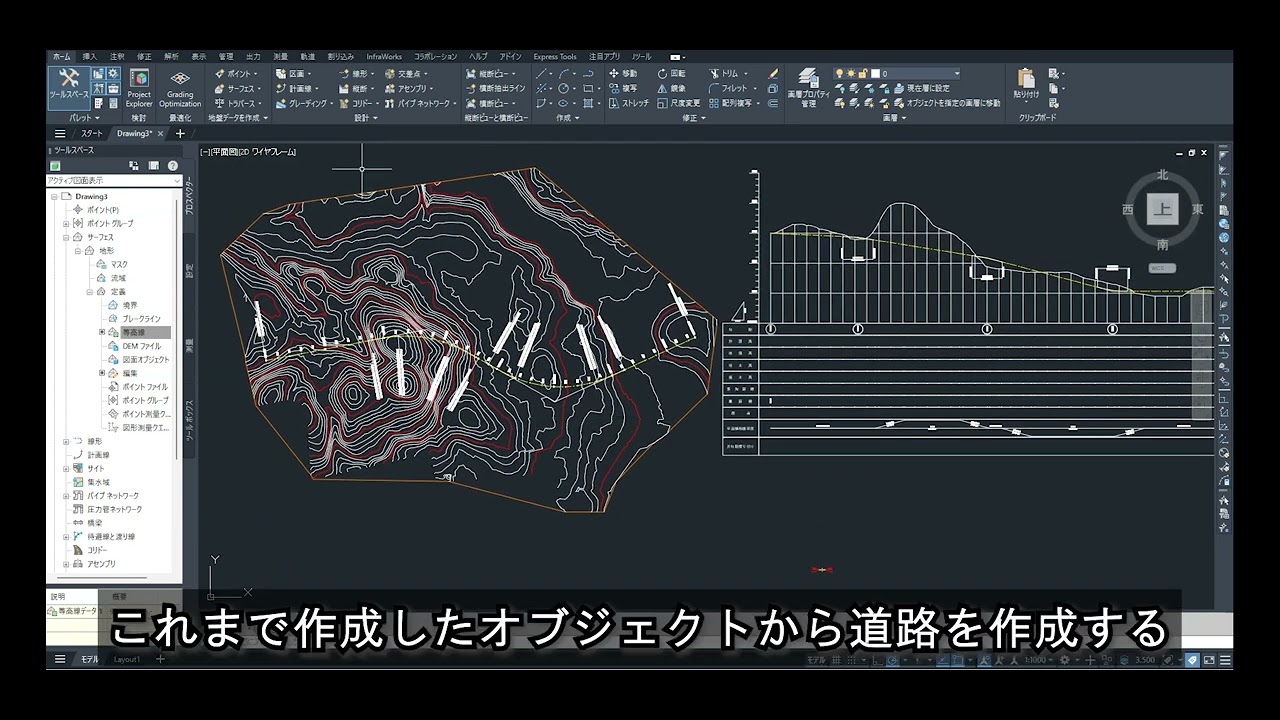Expand the ポイント グループ tree node
The width and height of the screenshot is (1280, 720).
(x=66, y=223)
